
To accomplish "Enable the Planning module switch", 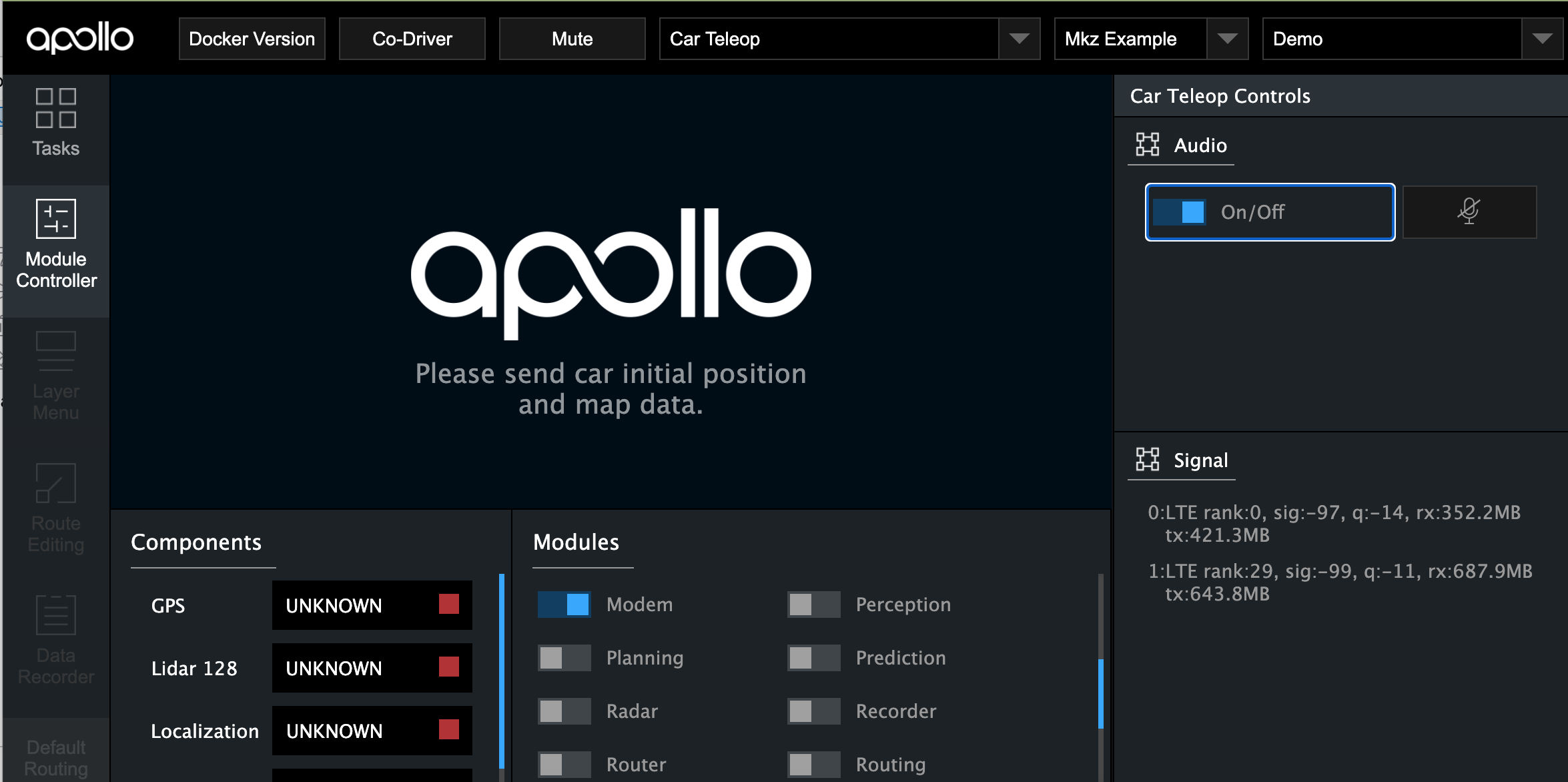I will [564, 658].
